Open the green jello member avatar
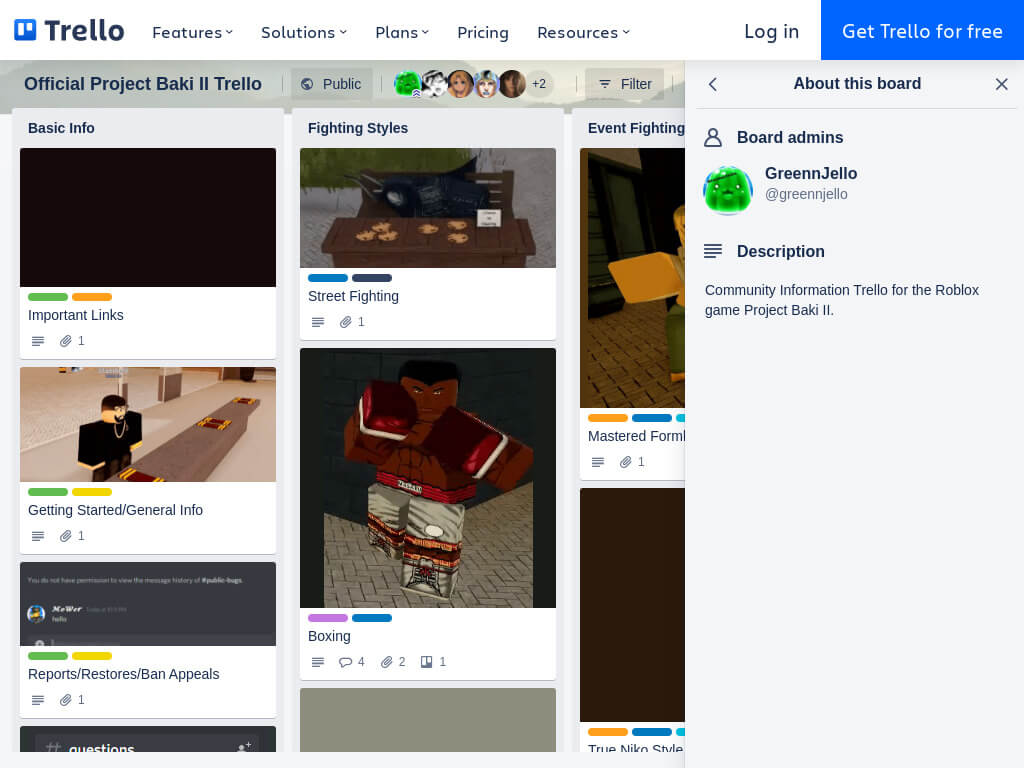Screen dimensions: 1024x768 pyautogui.click(x=408, y=84)
